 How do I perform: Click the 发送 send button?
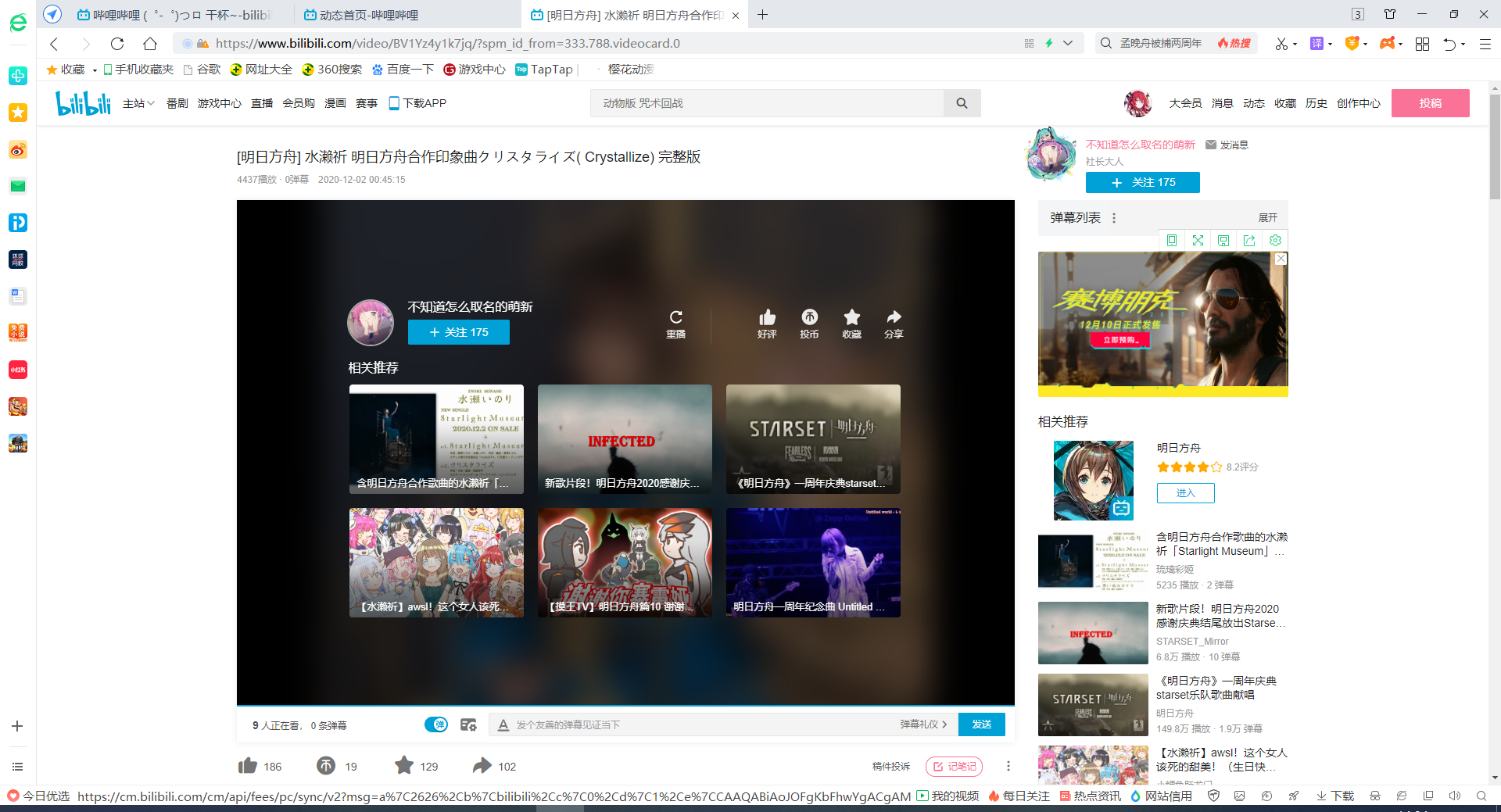tap(982, 724)
